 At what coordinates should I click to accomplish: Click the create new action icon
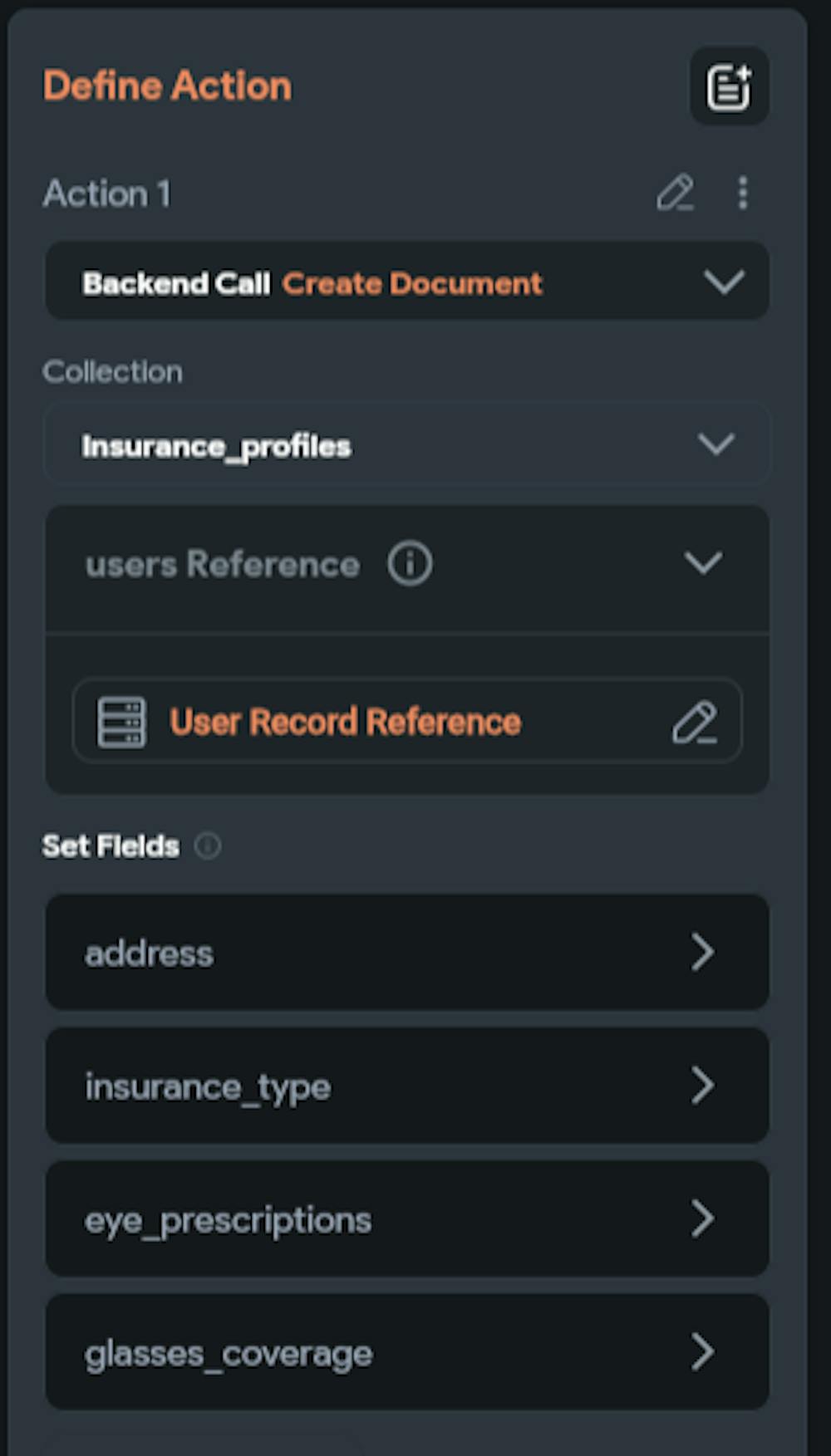(x=729, y=86)
